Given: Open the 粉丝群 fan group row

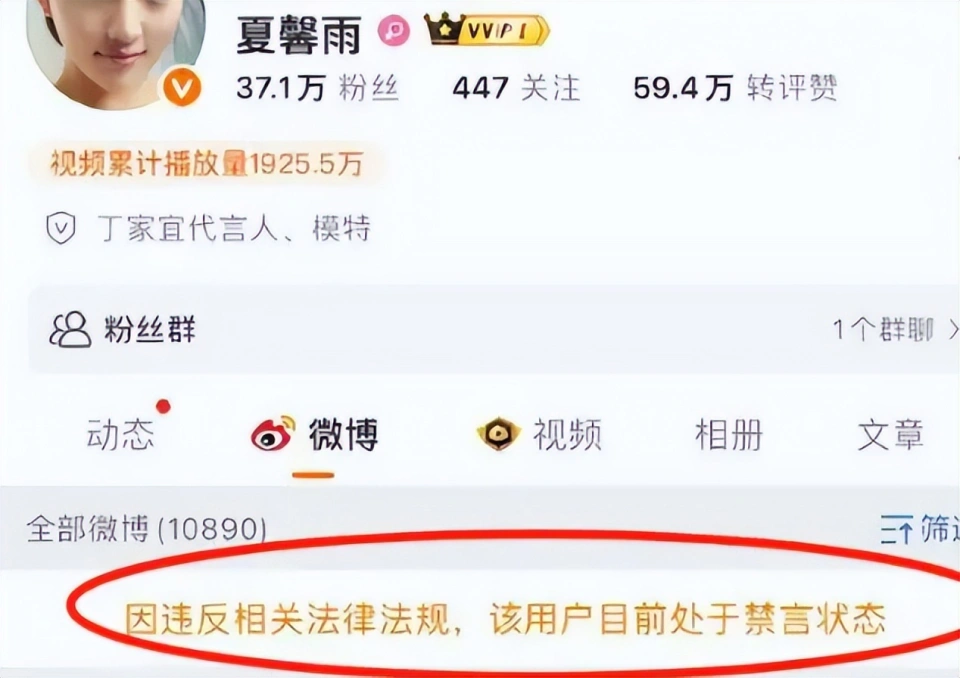Looking at the screenshot, I should tap(493, 330).
